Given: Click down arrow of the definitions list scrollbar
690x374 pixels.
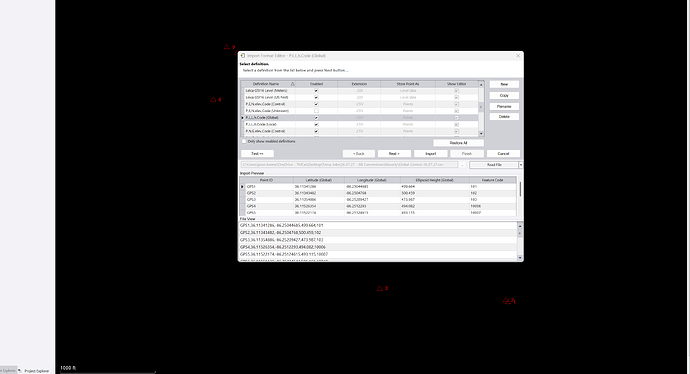Looking at the screenshot, I should [x=481, y=133].
